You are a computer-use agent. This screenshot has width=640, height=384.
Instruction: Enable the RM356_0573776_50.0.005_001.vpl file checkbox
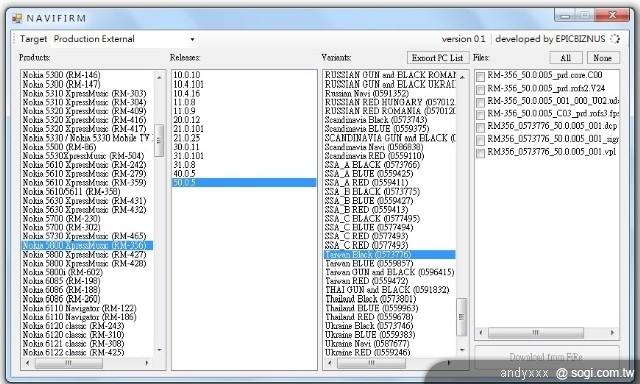coord(481,153)
